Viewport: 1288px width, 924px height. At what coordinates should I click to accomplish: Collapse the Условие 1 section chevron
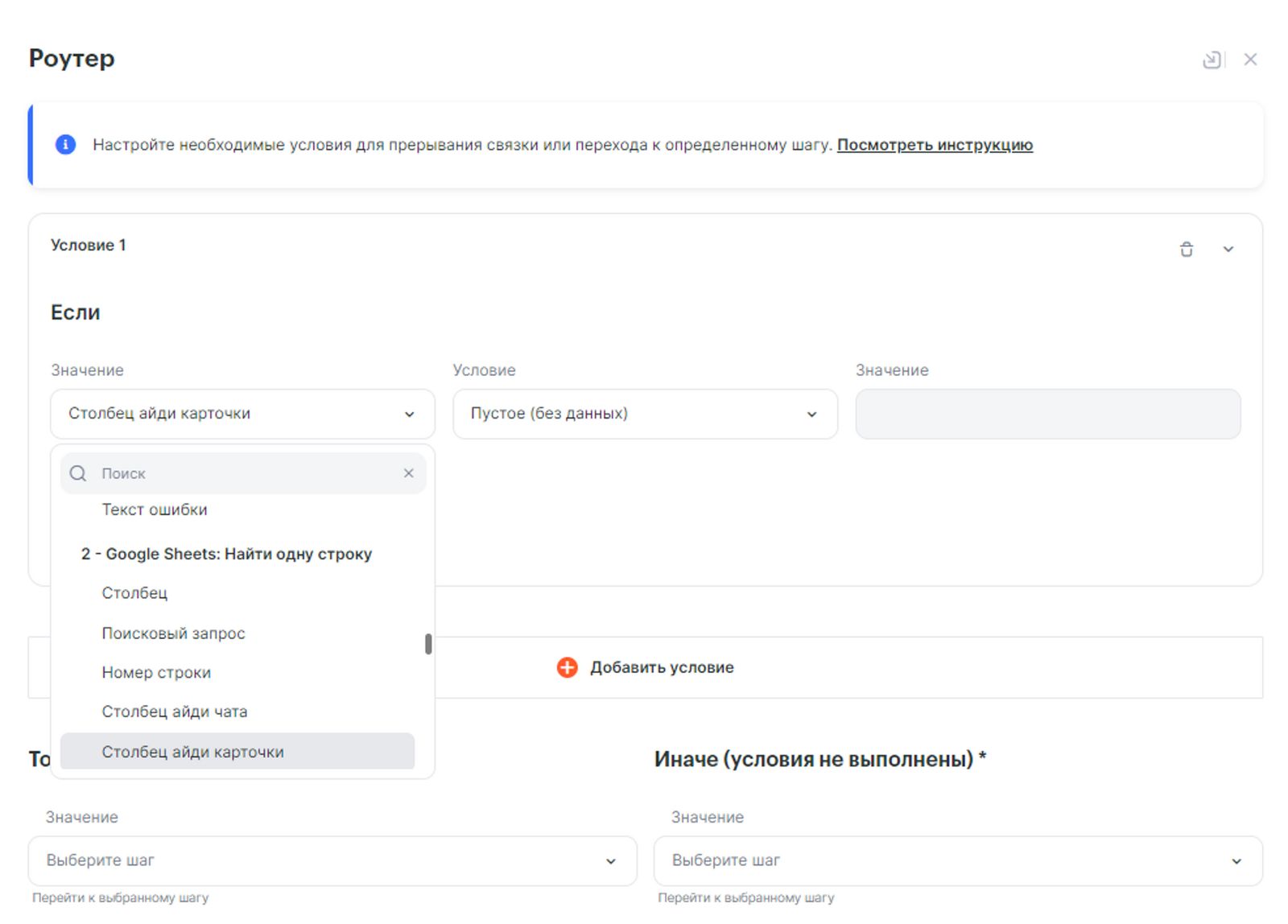click(x=1228, y=250)
